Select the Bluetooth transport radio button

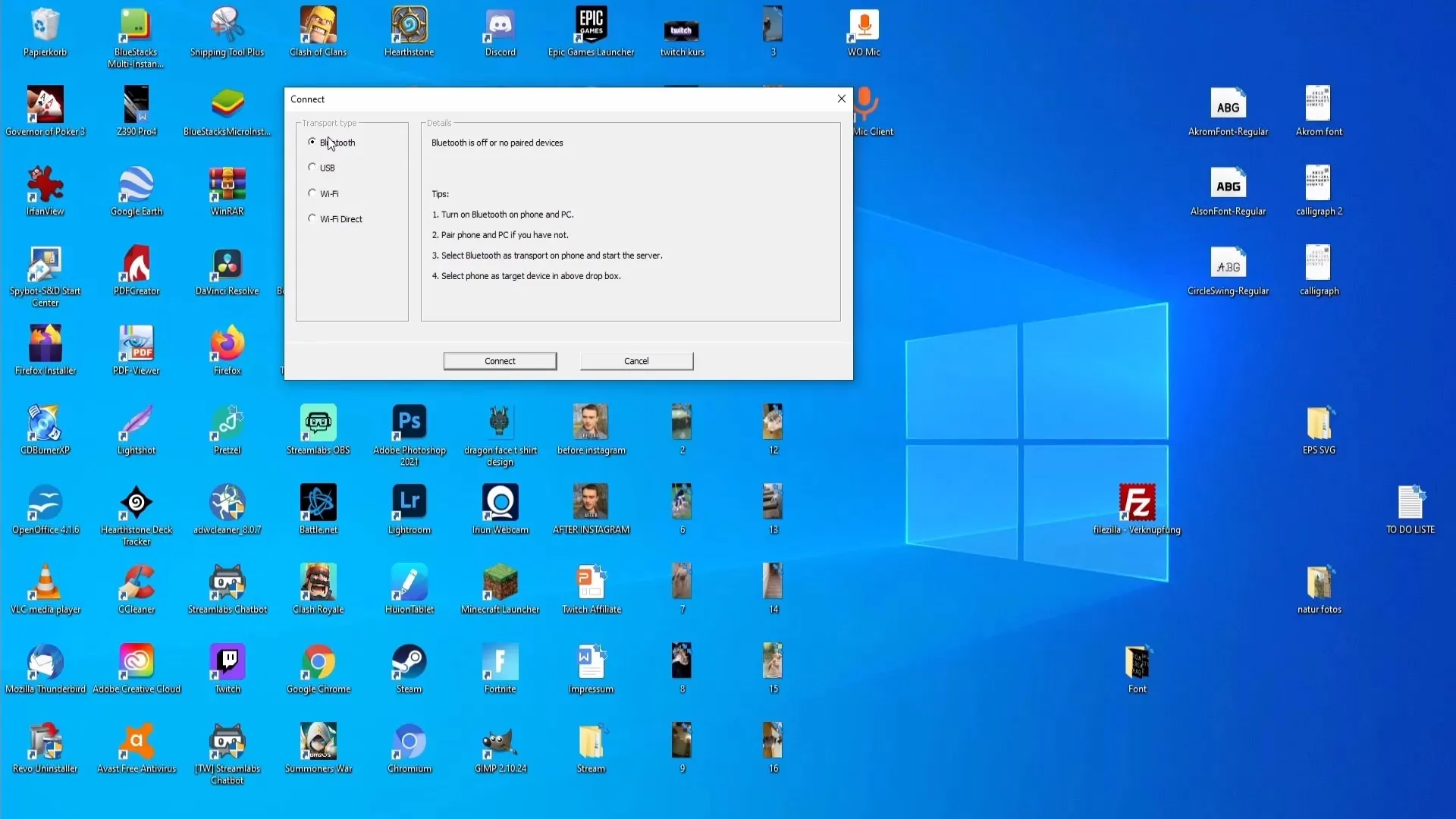312,142
